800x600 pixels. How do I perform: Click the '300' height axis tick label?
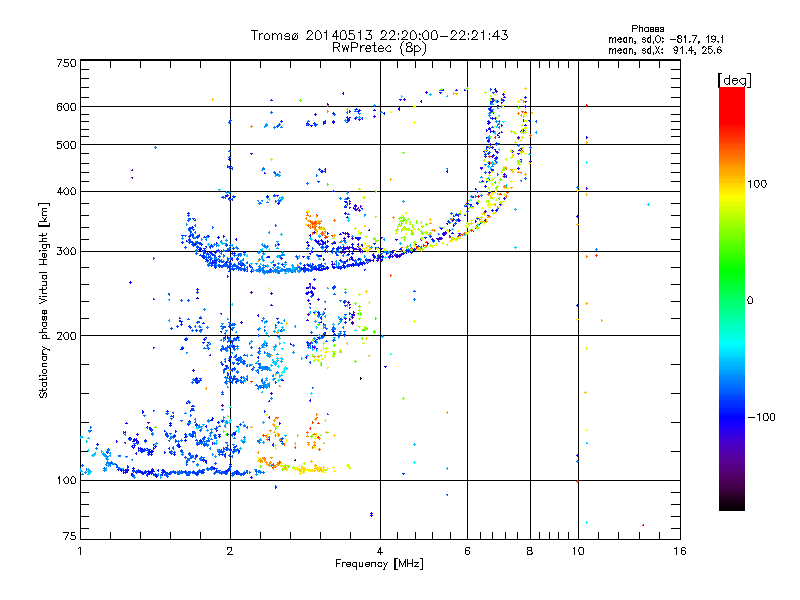[66, 252]
